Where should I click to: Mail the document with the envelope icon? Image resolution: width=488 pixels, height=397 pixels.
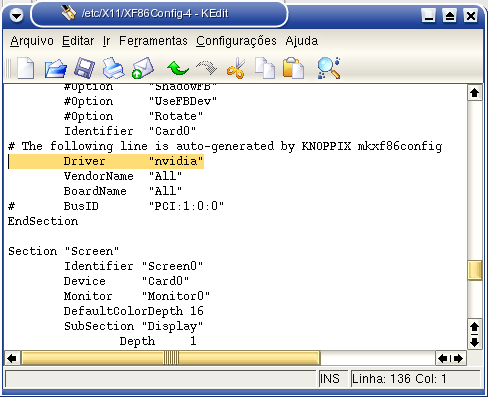click(143, 68)
